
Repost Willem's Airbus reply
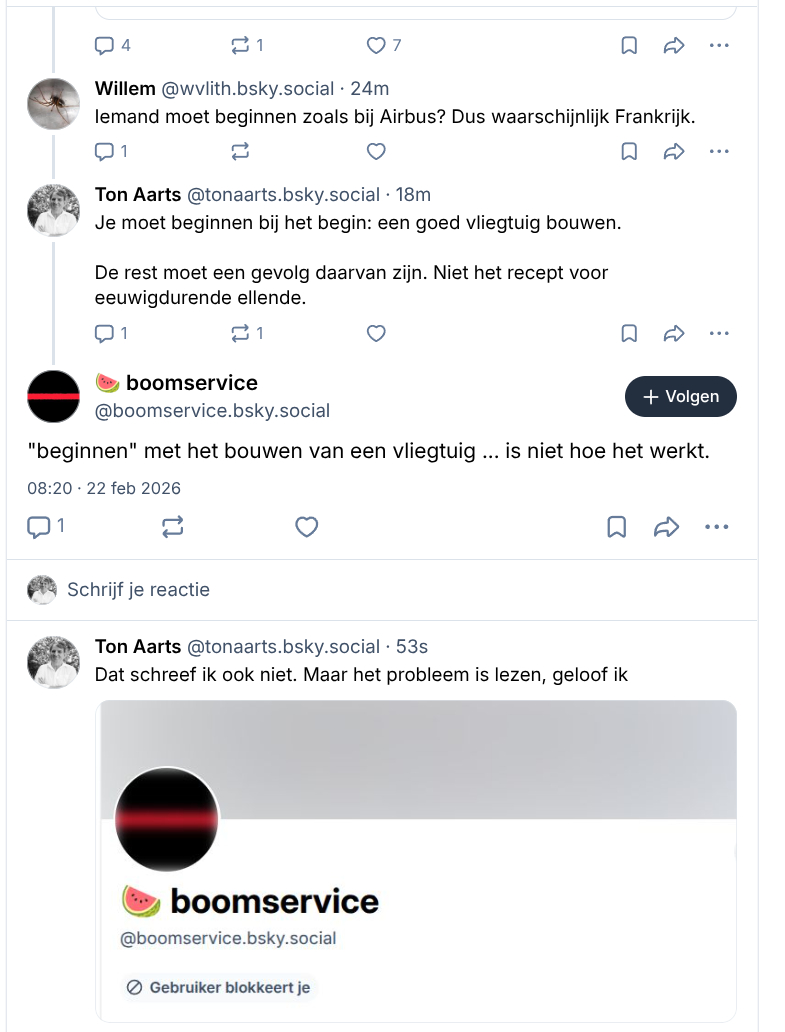[x=240, y=152]
